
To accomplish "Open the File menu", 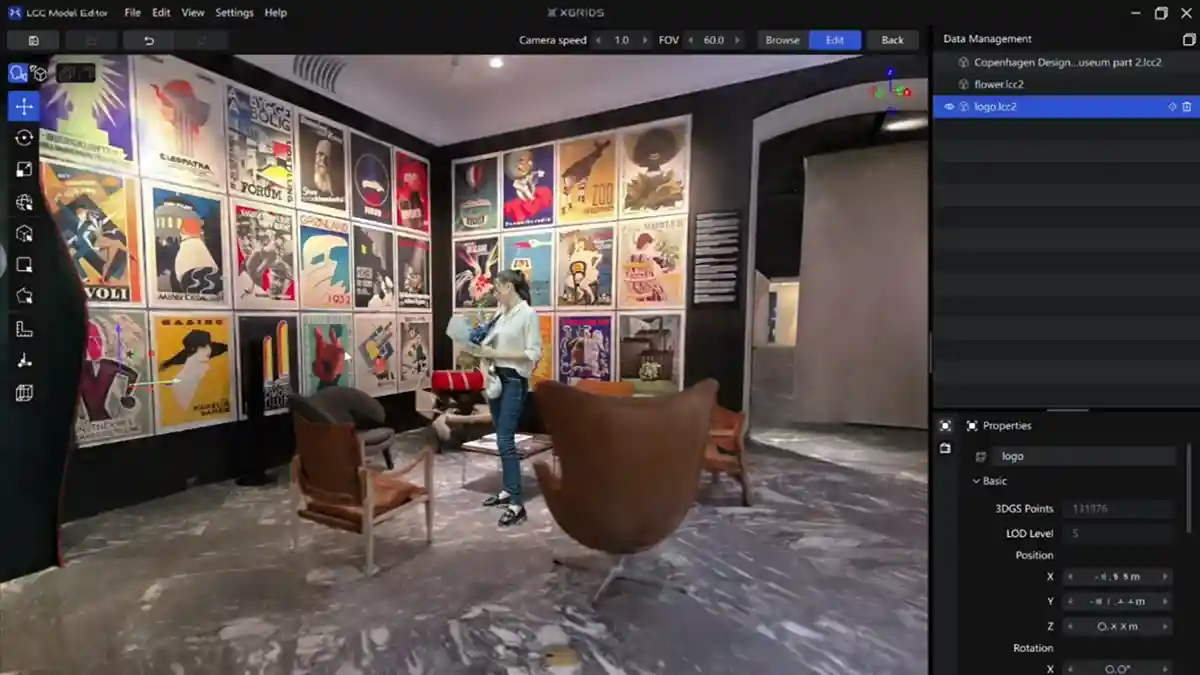I will pos(132,13).
